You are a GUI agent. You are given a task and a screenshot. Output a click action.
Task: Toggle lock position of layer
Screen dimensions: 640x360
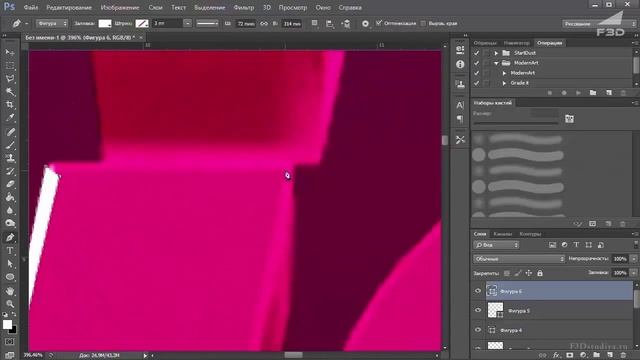529,273
